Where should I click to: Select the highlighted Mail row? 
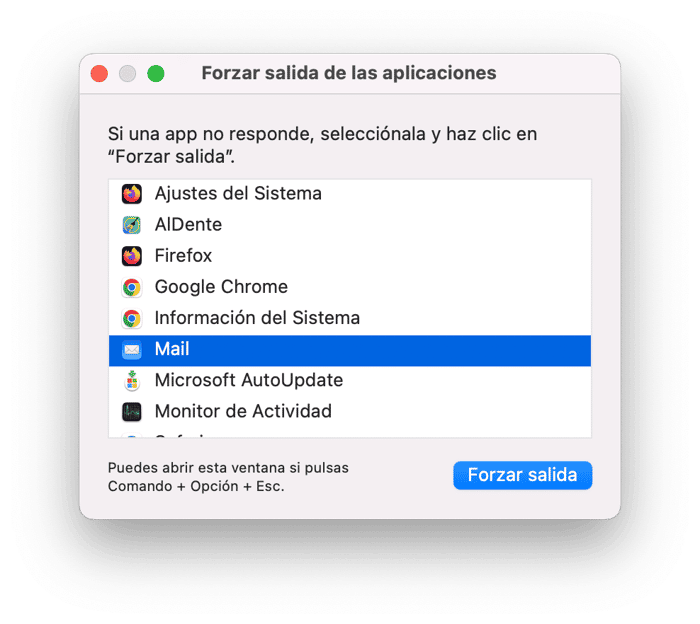[x=350, y=351]
